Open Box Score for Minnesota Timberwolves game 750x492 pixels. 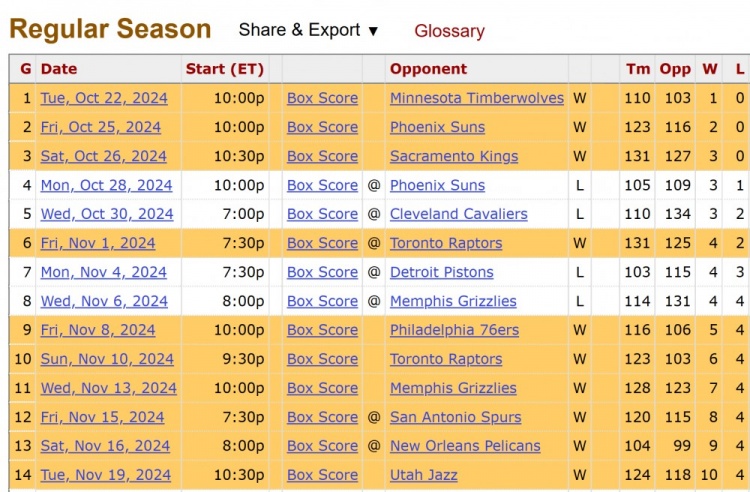coord(322,98)
